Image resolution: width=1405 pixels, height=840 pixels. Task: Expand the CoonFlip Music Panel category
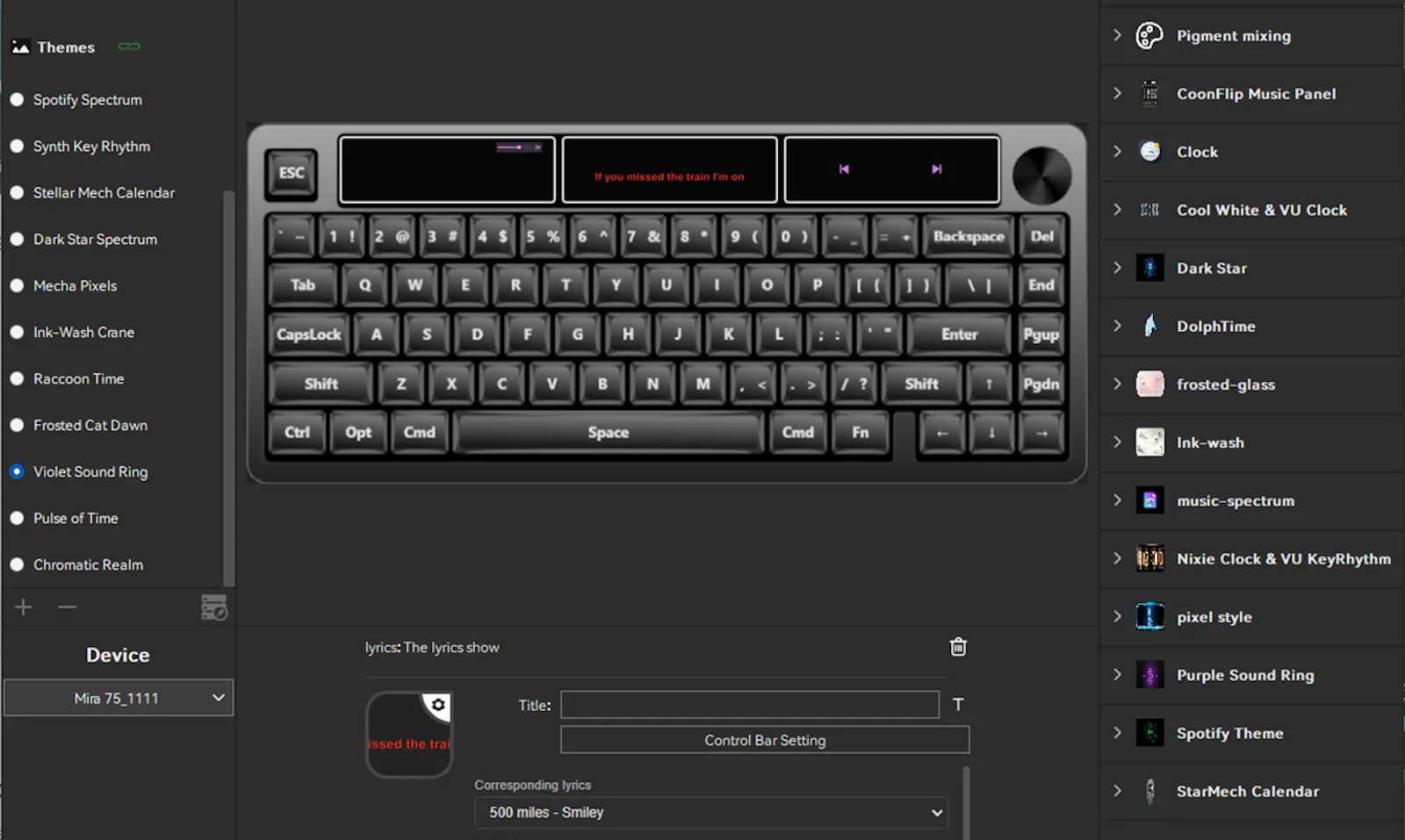click(1117, 93)
